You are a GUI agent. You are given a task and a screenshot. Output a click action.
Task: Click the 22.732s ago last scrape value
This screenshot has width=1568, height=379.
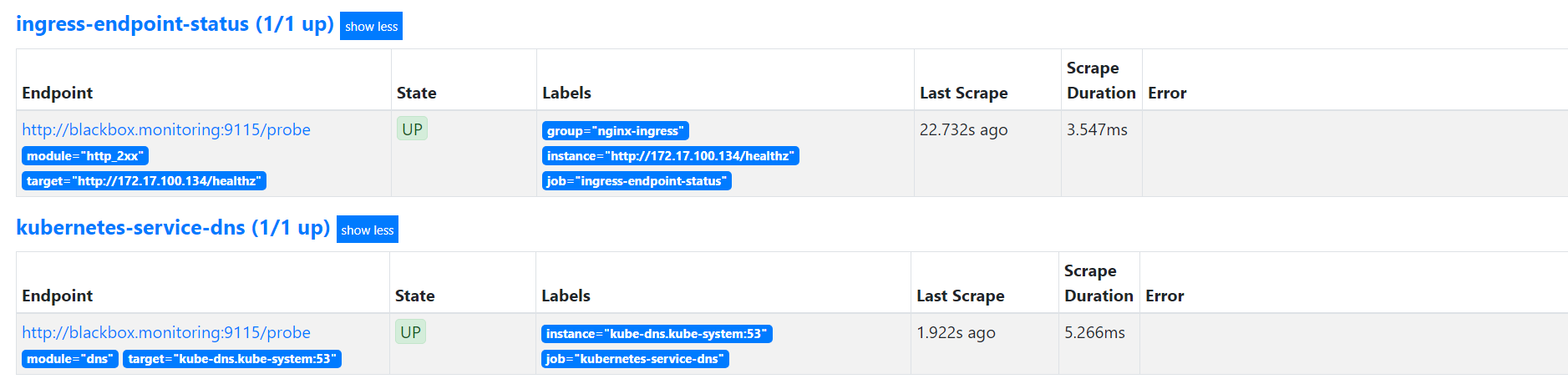click(963, 129)
